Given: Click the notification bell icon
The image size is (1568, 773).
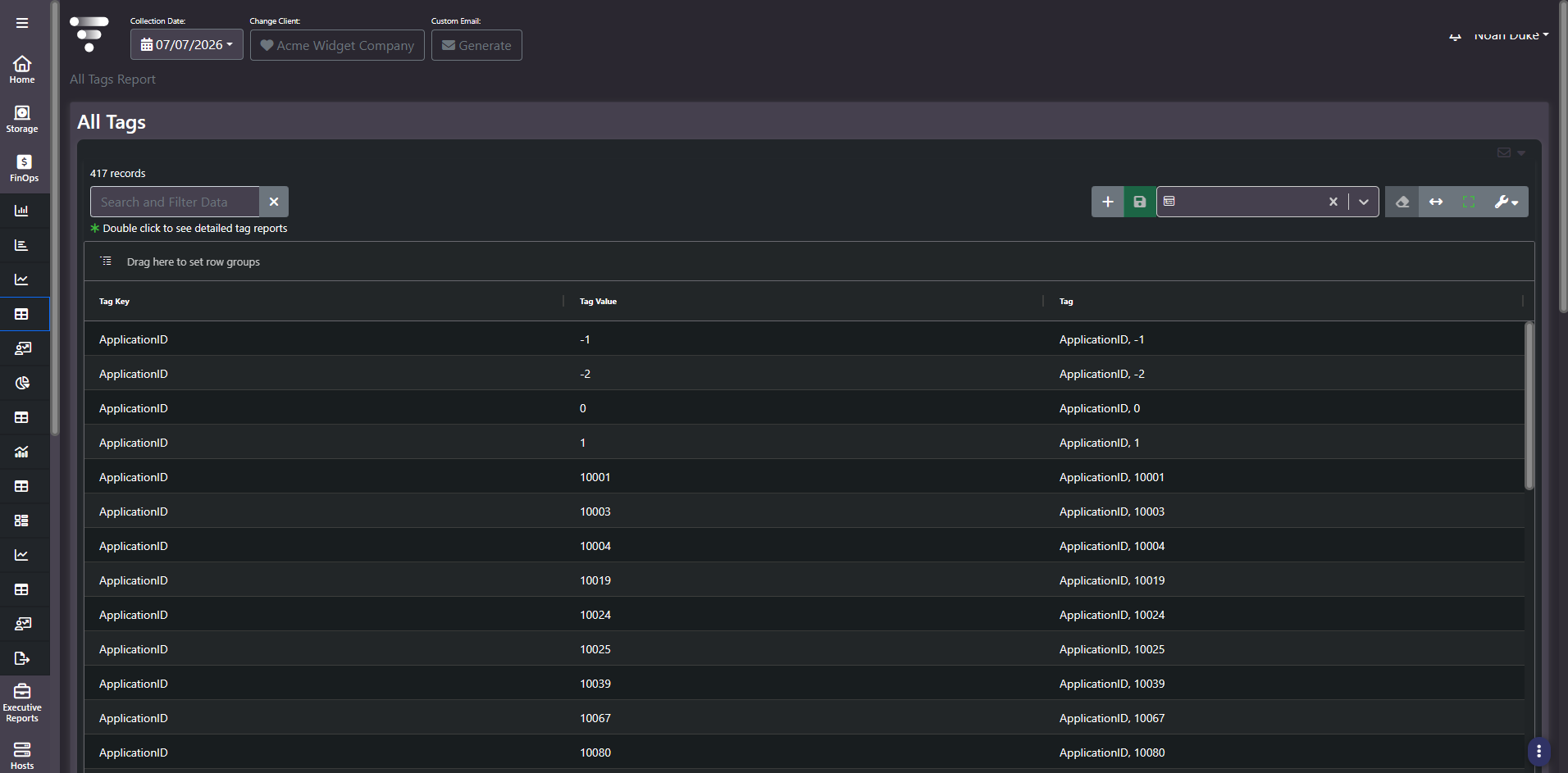Looking at the screenshot, I should coord(1455,36).
